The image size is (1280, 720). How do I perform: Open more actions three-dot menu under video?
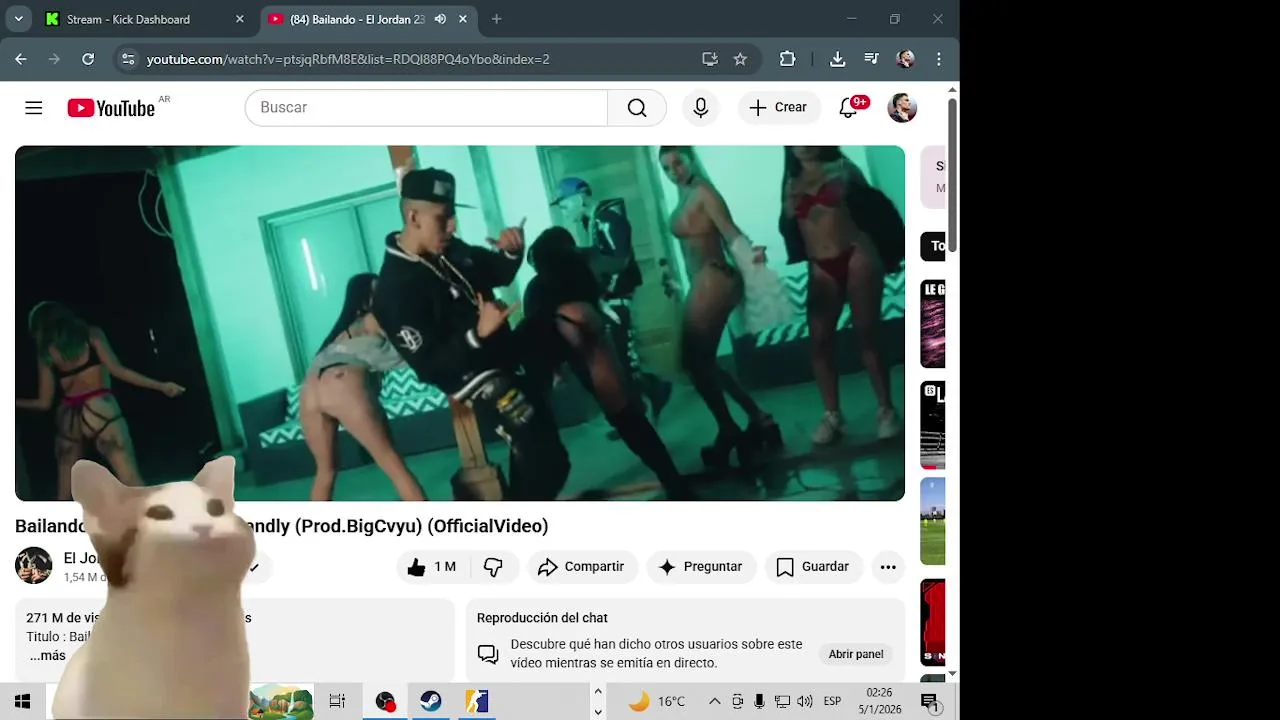point(888,567)
